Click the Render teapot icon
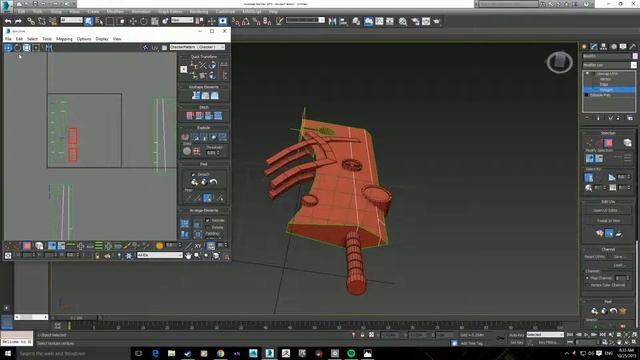 pos(437,21)
